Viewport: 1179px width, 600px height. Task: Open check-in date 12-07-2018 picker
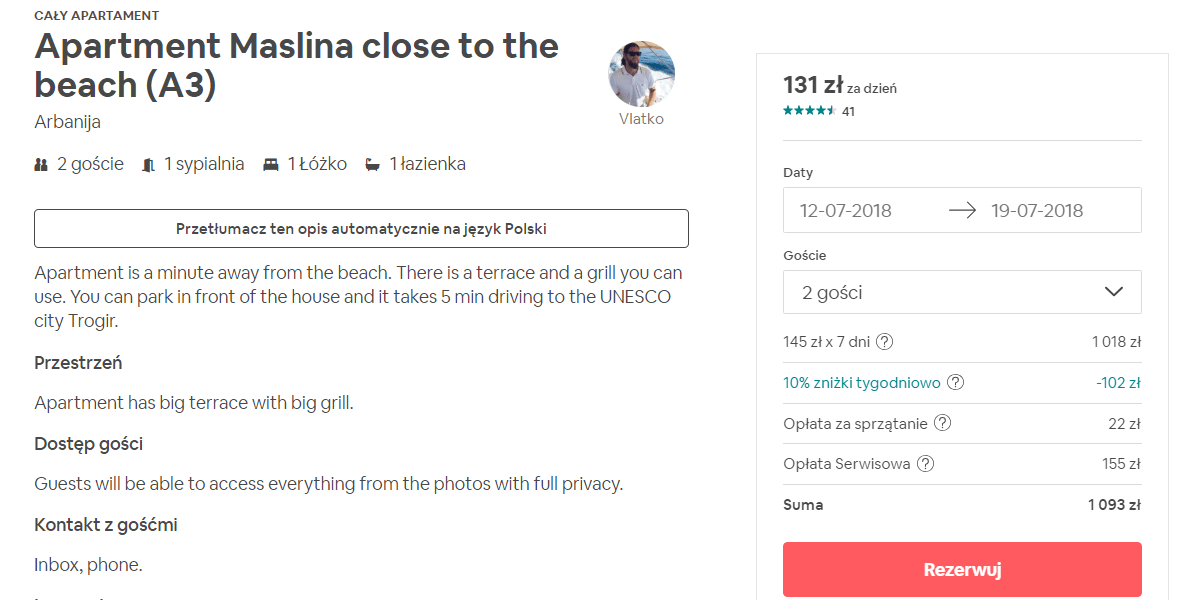coord(846,211)
